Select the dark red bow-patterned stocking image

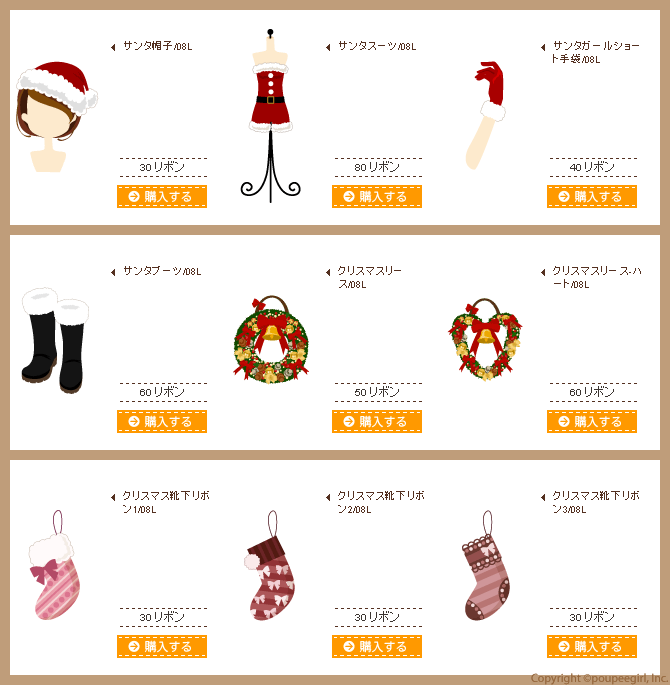pos(269,565)
